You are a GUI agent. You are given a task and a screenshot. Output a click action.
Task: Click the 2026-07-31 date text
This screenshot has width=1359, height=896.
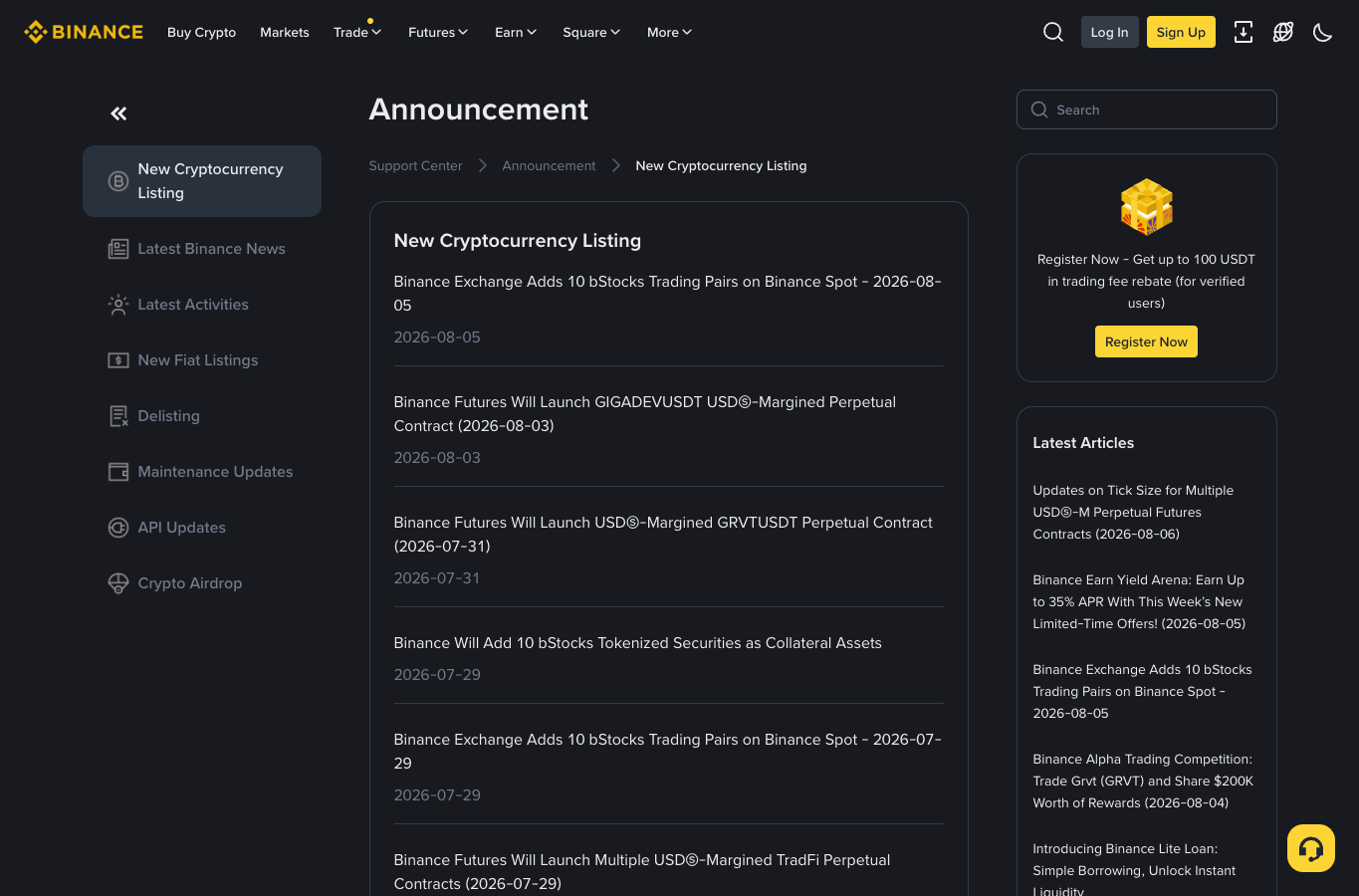[437, 578]
